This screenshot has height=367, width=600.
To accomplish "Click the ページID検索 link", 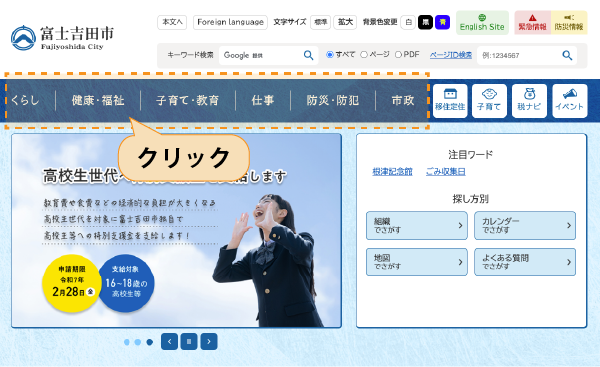I will click(451, 55).
